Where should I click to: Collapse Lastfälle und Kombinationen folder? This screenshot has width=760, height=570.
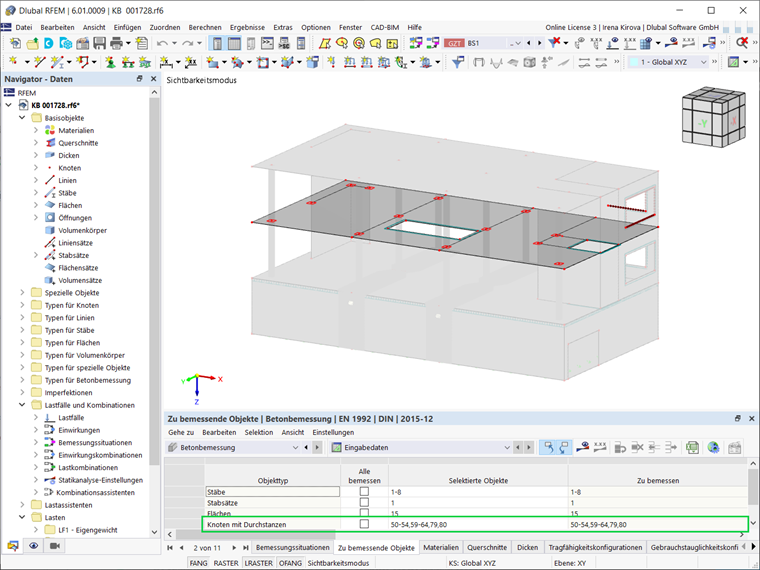22,405
